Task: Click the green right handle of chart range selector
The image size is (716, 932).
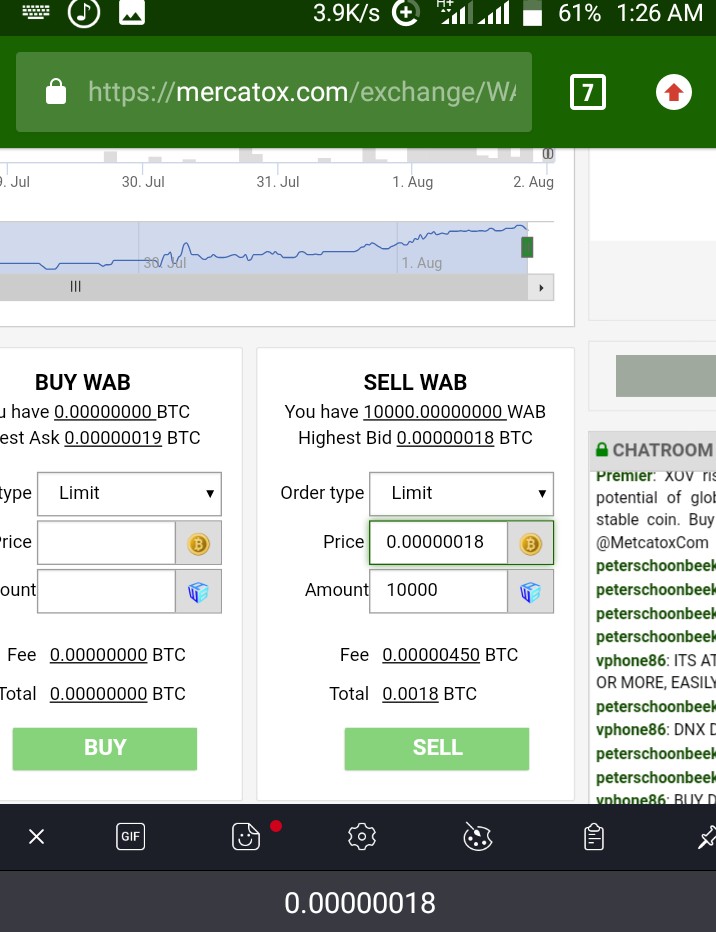Action: coord(527,247)
